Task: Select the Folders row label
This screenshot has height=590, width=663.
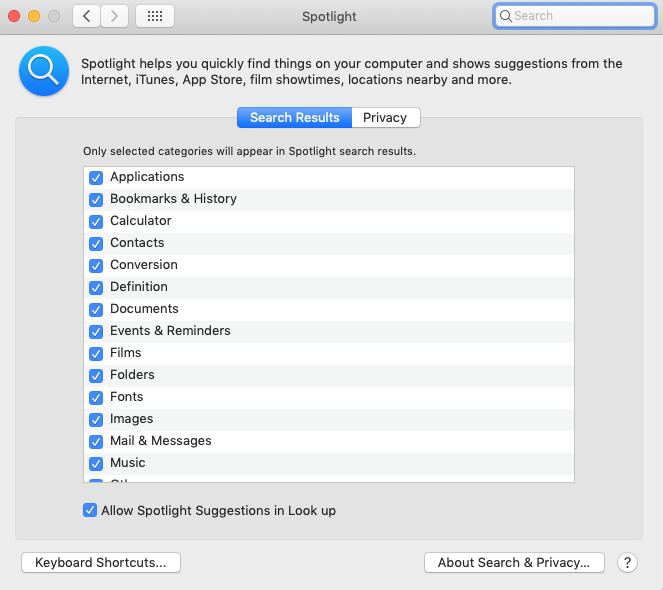Action: tap(132, 375)
